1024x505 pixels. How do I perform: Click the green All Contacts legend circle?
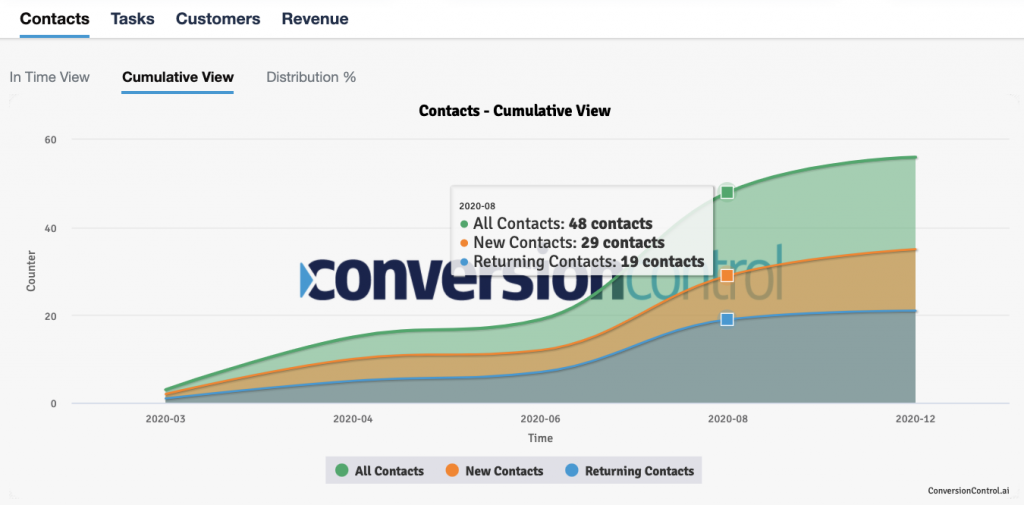coord(342,471)
